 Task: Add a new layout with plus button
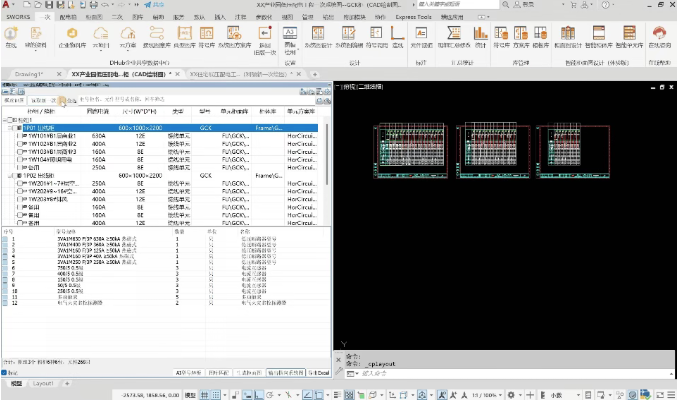(67, 383)
